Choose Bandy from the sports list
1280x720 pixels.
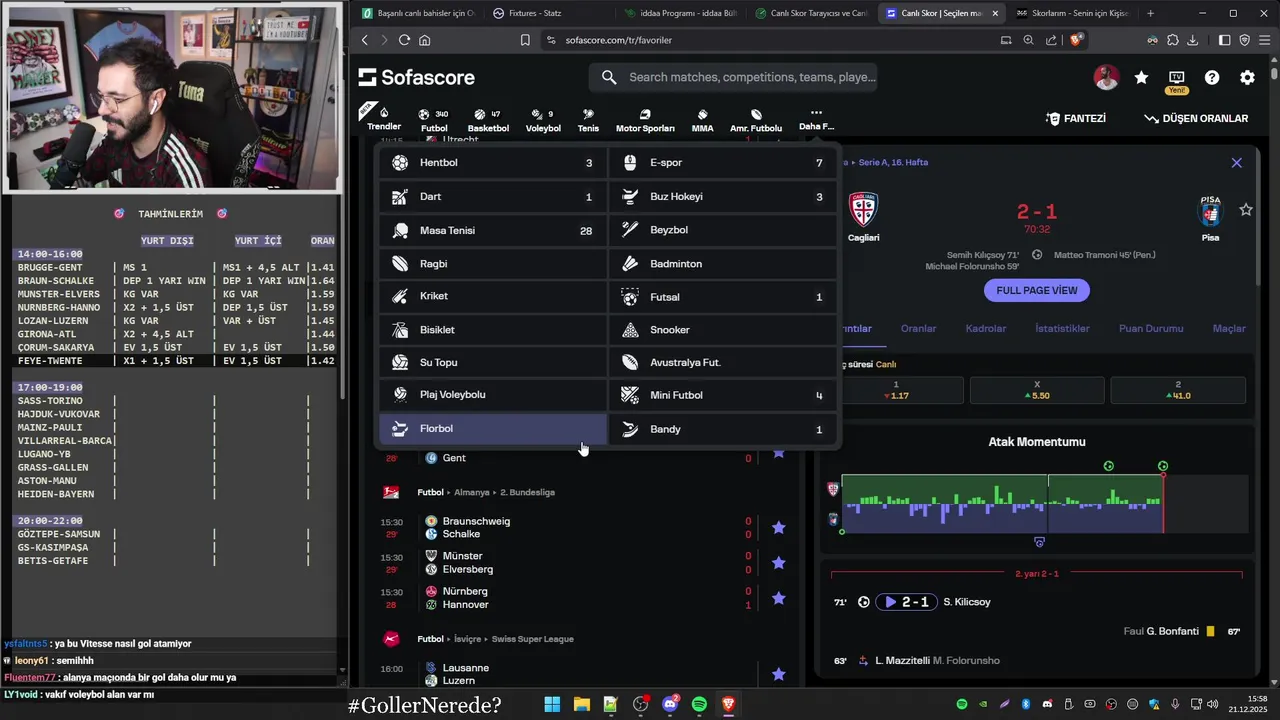point(723,429)
